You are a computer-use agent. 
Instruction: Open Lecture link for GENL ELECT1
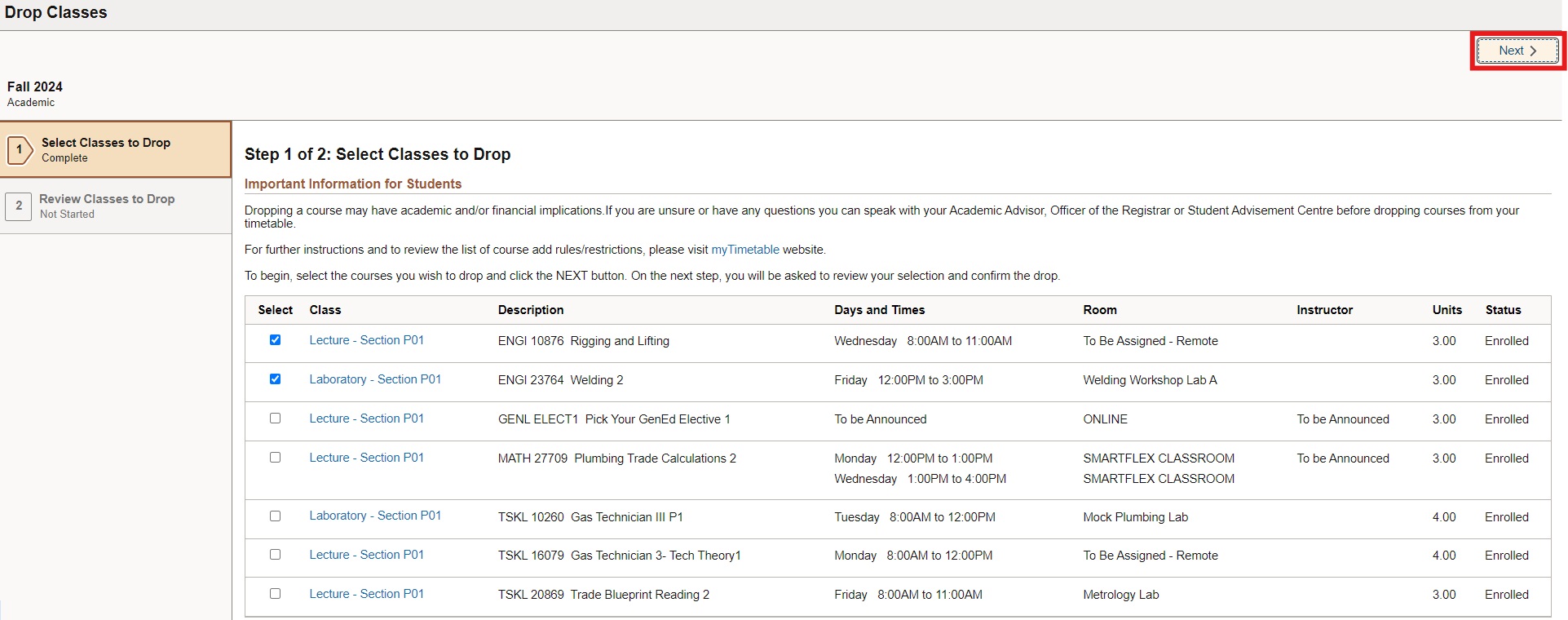coord(366,418)
